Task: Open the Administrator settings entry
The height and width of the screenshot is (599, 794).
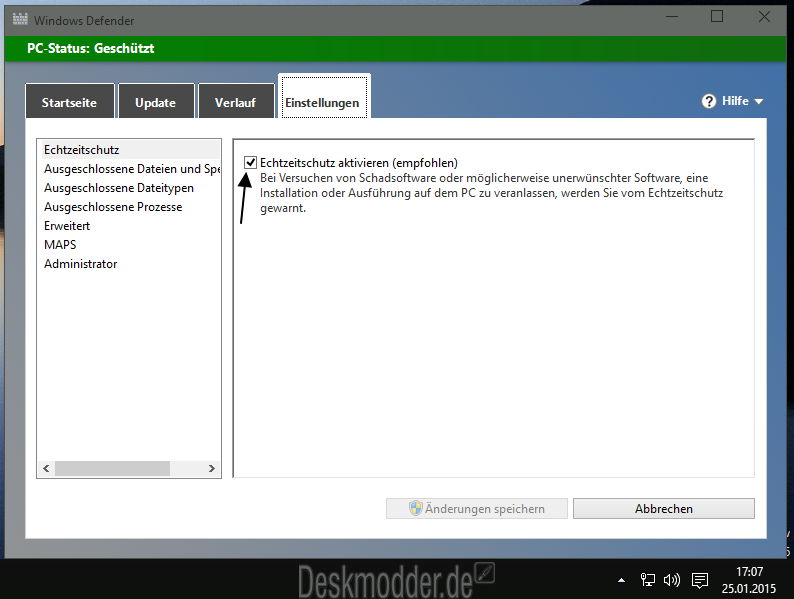Action: pyautogui.click(x=129, y=264)
